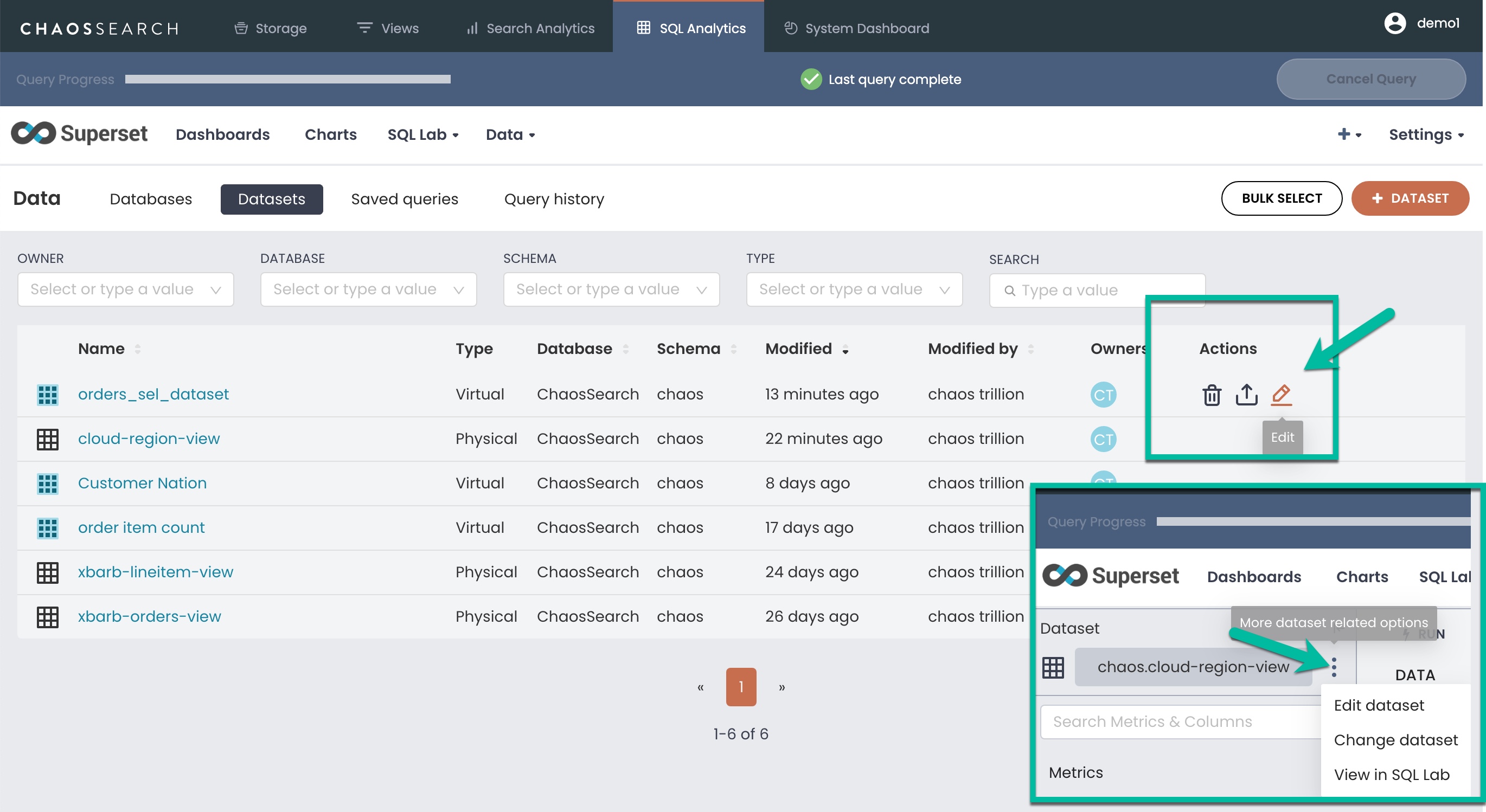
Task: Click the Superset logo
Action: click(x=79, y=134)
